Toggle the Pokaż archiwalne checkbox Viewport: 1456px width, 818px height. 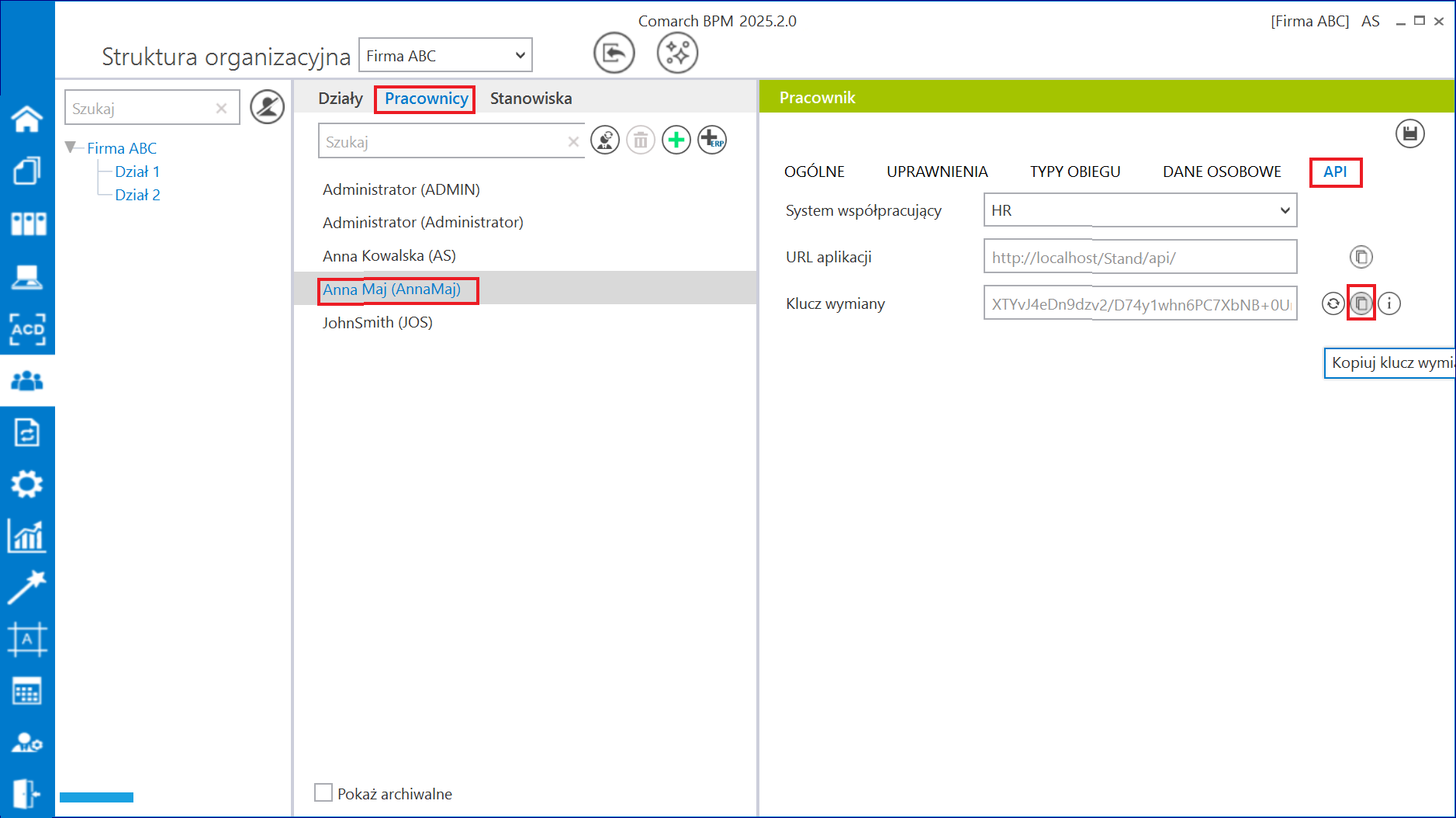323,792
